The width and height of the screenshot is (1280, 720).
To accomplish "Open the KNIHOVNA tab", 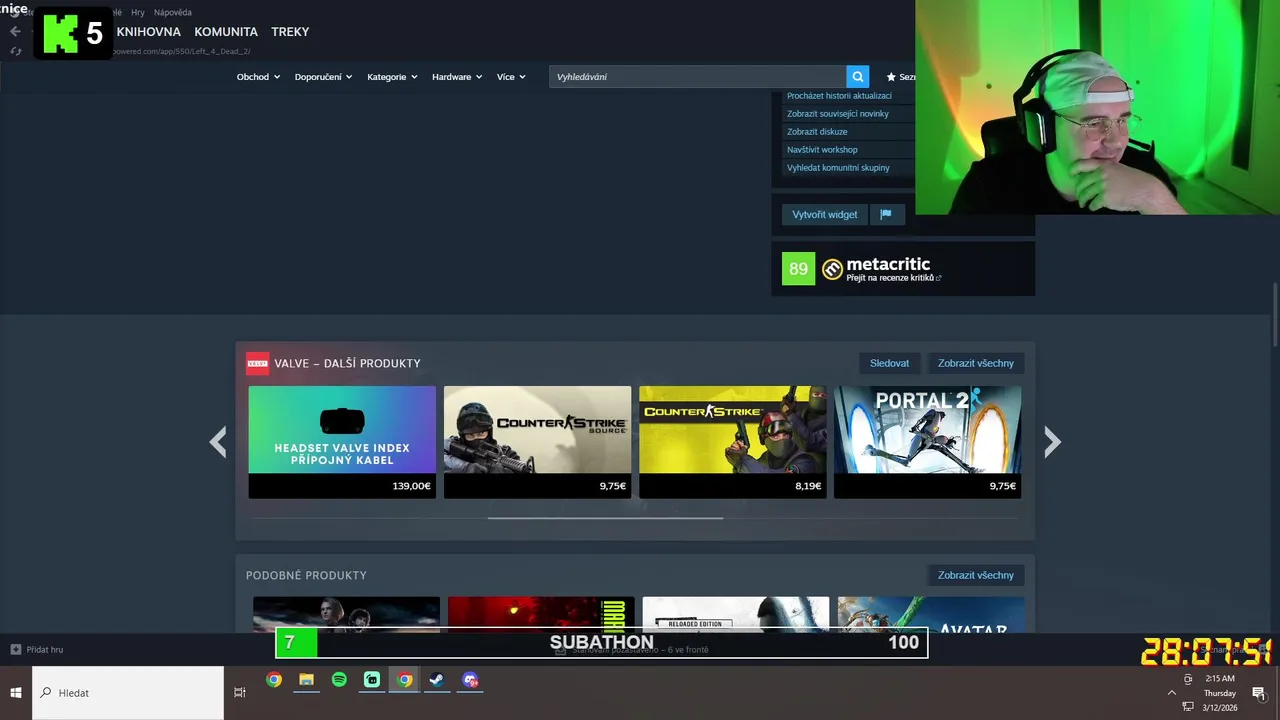I will tap(148, 32).
